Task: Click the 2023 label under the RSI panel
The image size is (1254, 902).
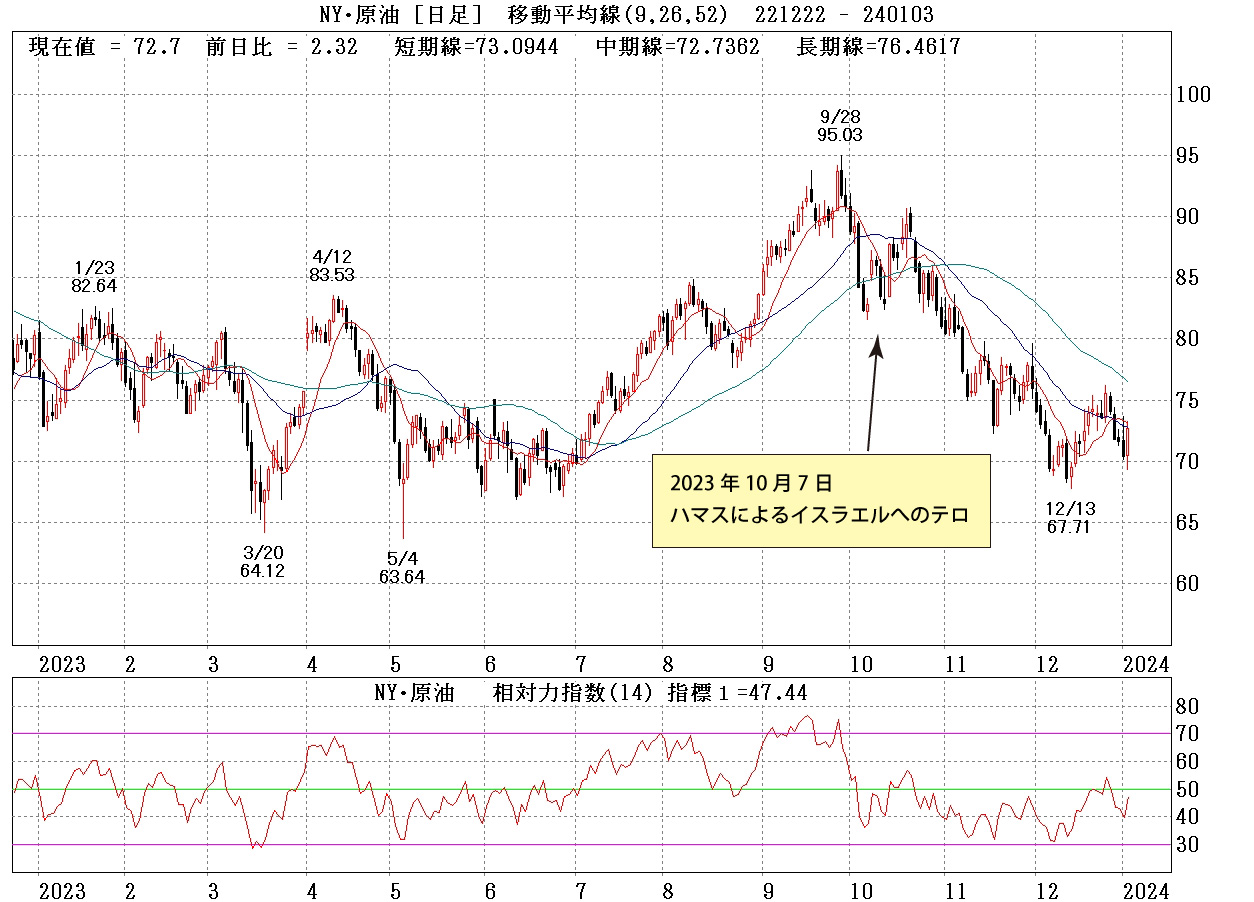Action: (x=62, y=890)
